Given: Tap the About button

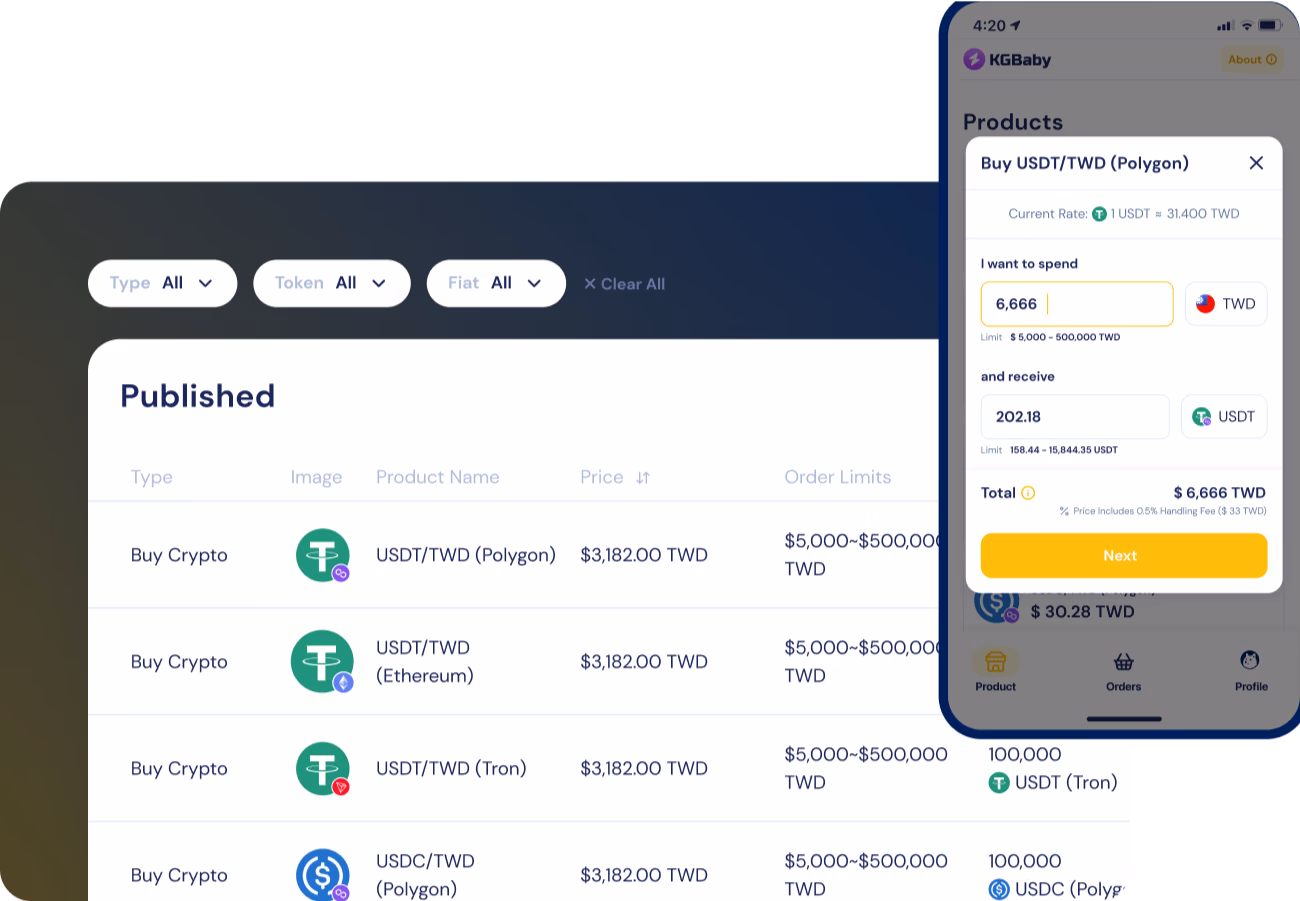Looking at the screenshot, I should click(1251, 60).
